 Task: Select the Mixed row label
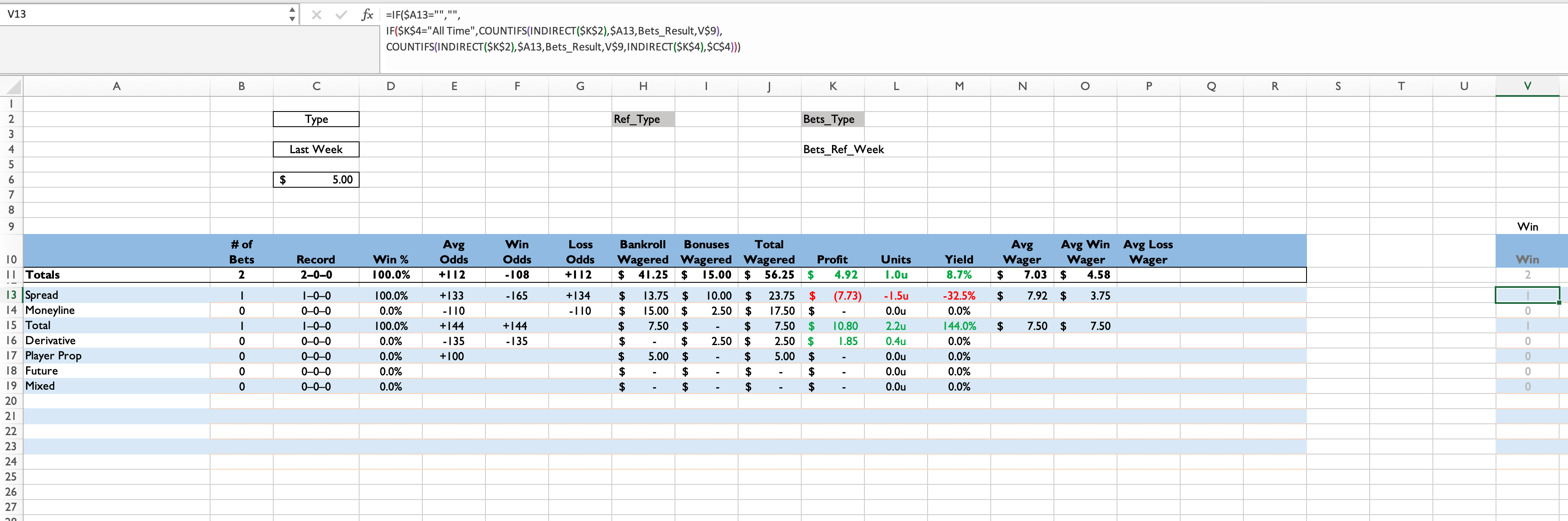pos(117,386)
